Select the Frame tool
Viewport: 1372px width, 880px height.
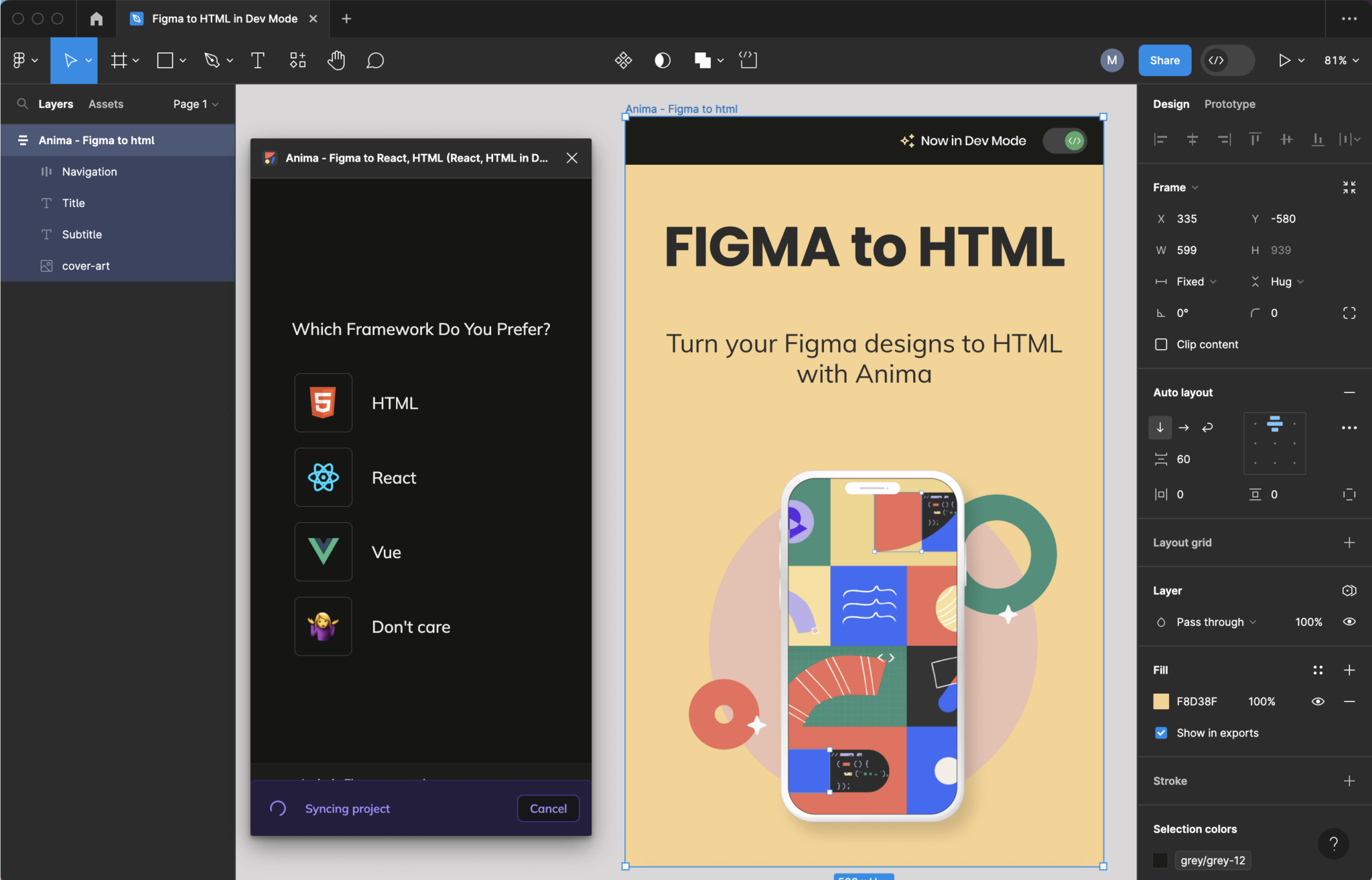tap(119, 60)
